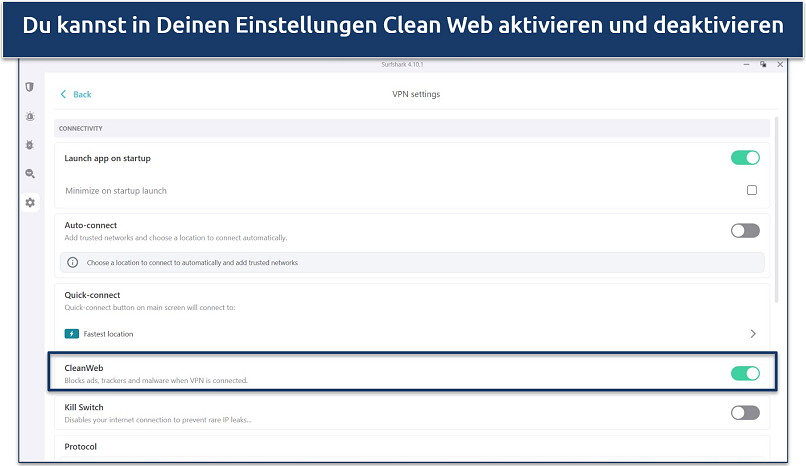
Task: Open the VPN shield icon in sidebar
Action: pos(30,87)
